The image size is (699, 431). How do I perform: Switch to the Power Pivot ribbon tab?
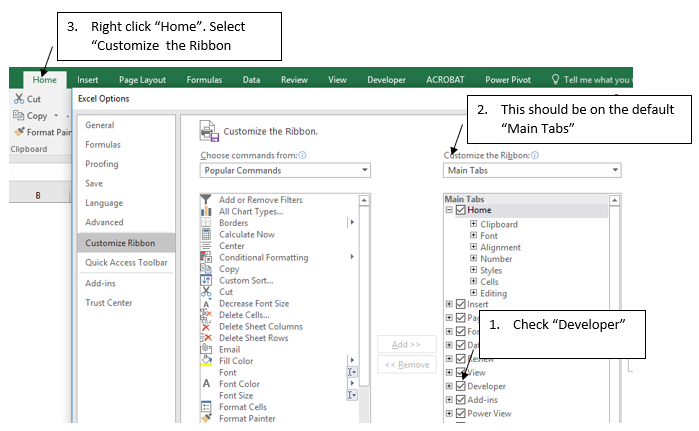click(508, 80)
